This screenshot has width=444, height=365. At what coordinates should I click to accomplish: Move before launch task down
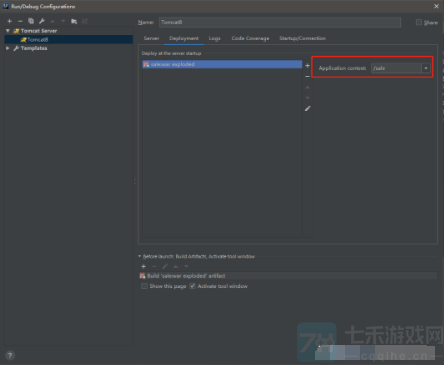[186, 266]
